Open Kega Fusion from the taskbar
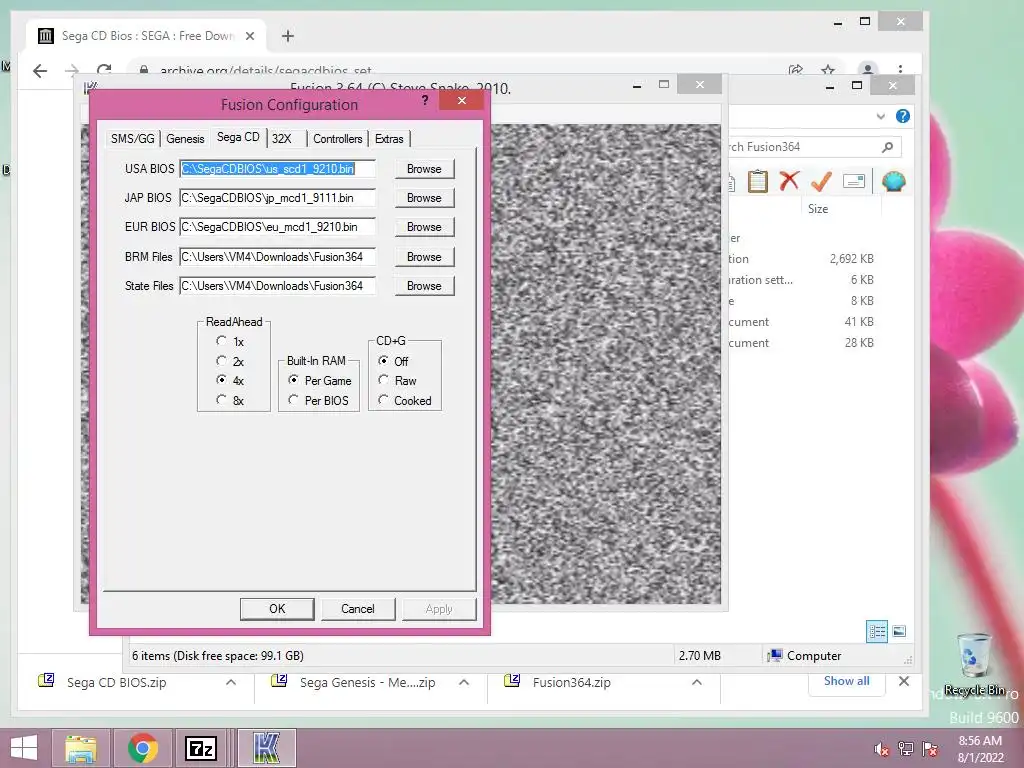 coord(266,748)
